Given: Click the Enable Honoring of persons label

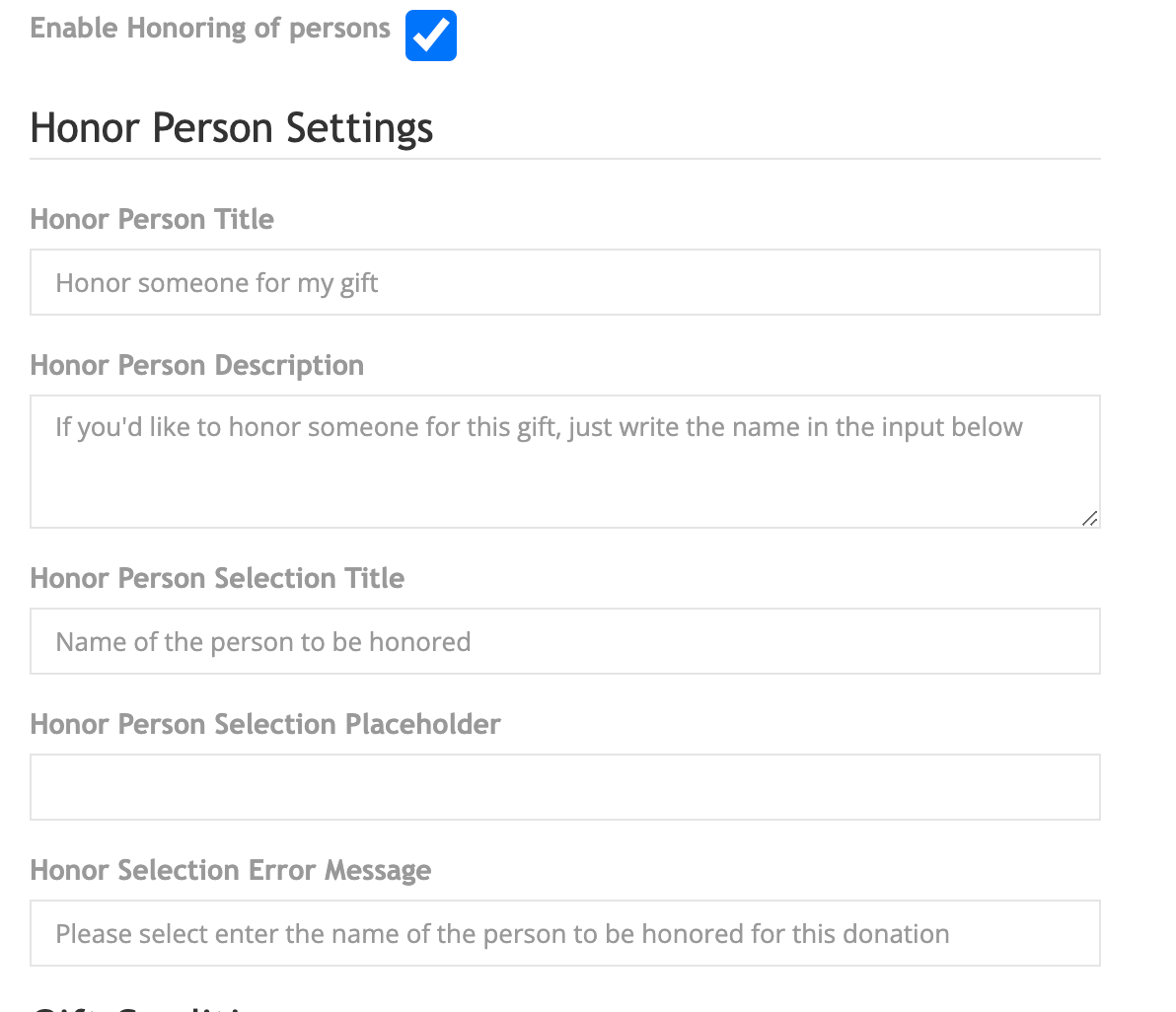Looking at the screenshot, I should [210, 29].
